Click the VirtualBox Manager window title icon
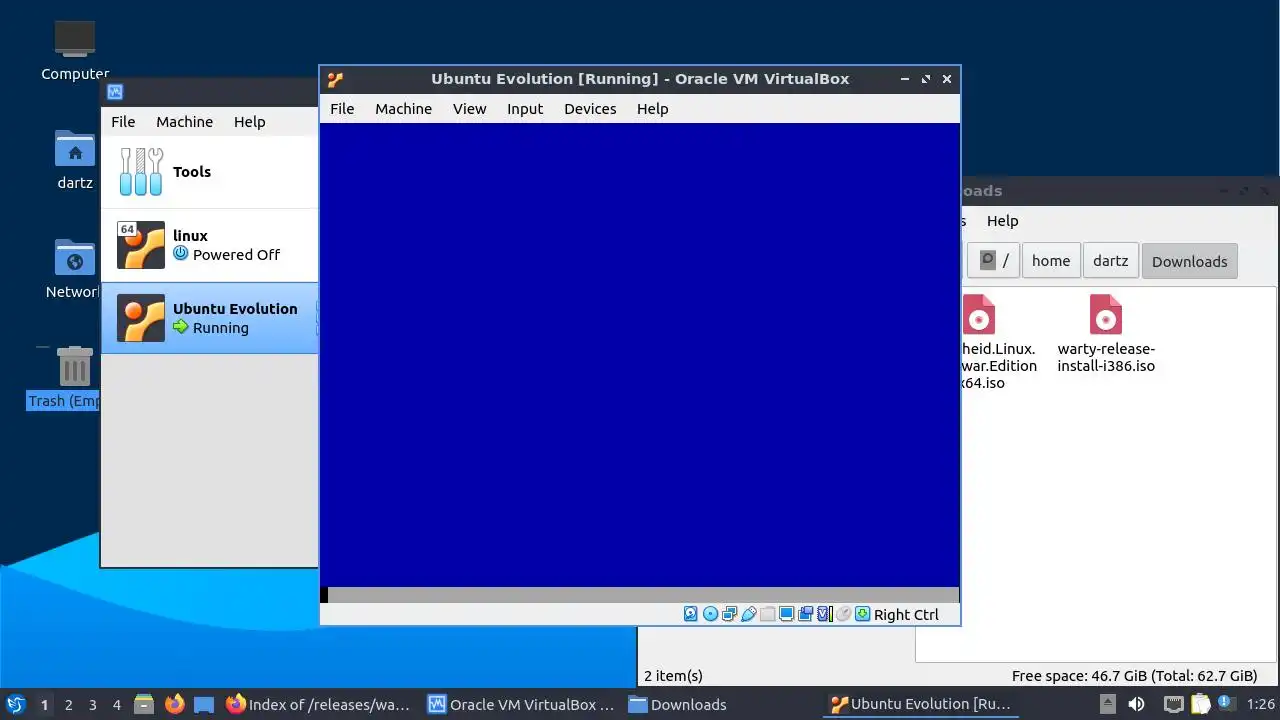Image resolution: width=1280 pixels, height=720 pixels. [115, 92]
